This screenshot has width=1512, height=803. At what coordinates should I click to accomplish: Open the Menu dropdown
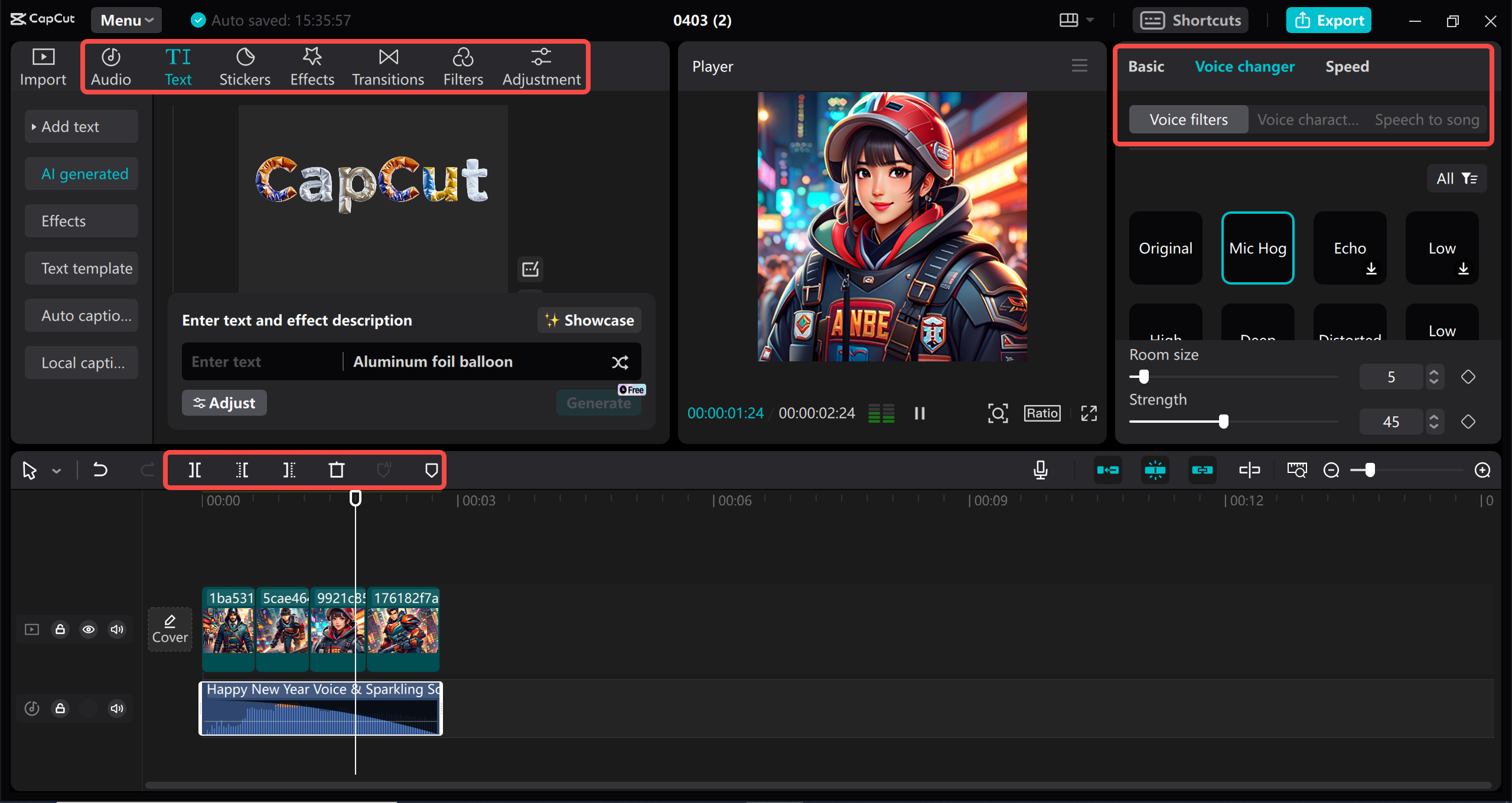pos(126,20)
